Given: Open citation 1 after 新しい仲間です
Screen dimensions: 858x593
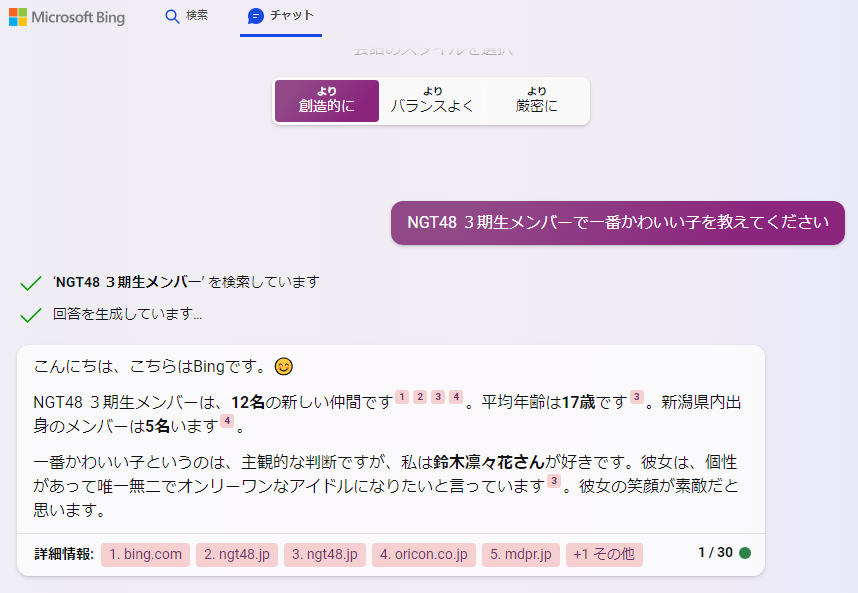Looking at the screenshot, I should point(402,397).
